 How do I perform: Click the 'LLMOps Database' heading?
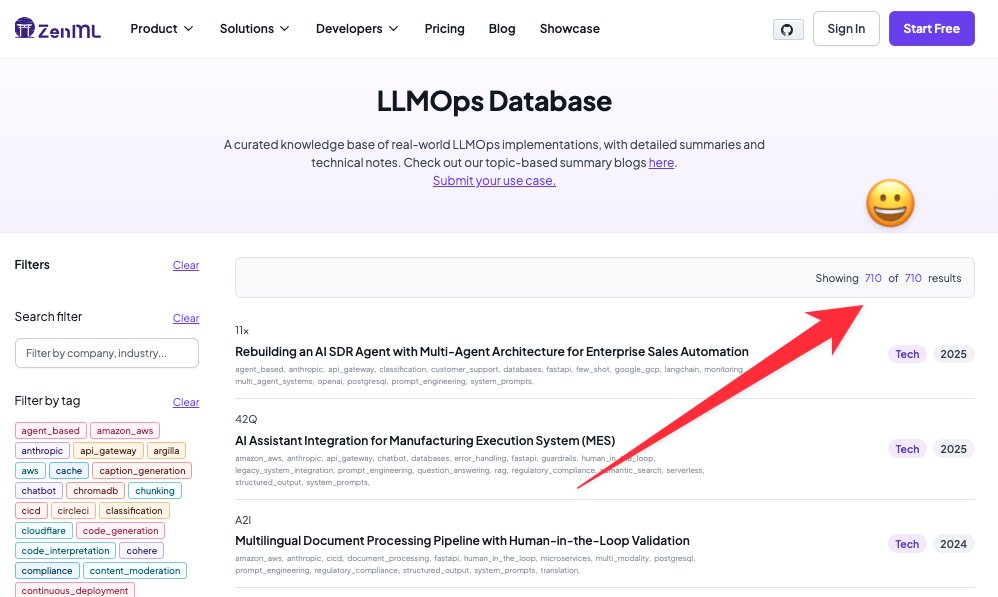[x=494, y=101]
